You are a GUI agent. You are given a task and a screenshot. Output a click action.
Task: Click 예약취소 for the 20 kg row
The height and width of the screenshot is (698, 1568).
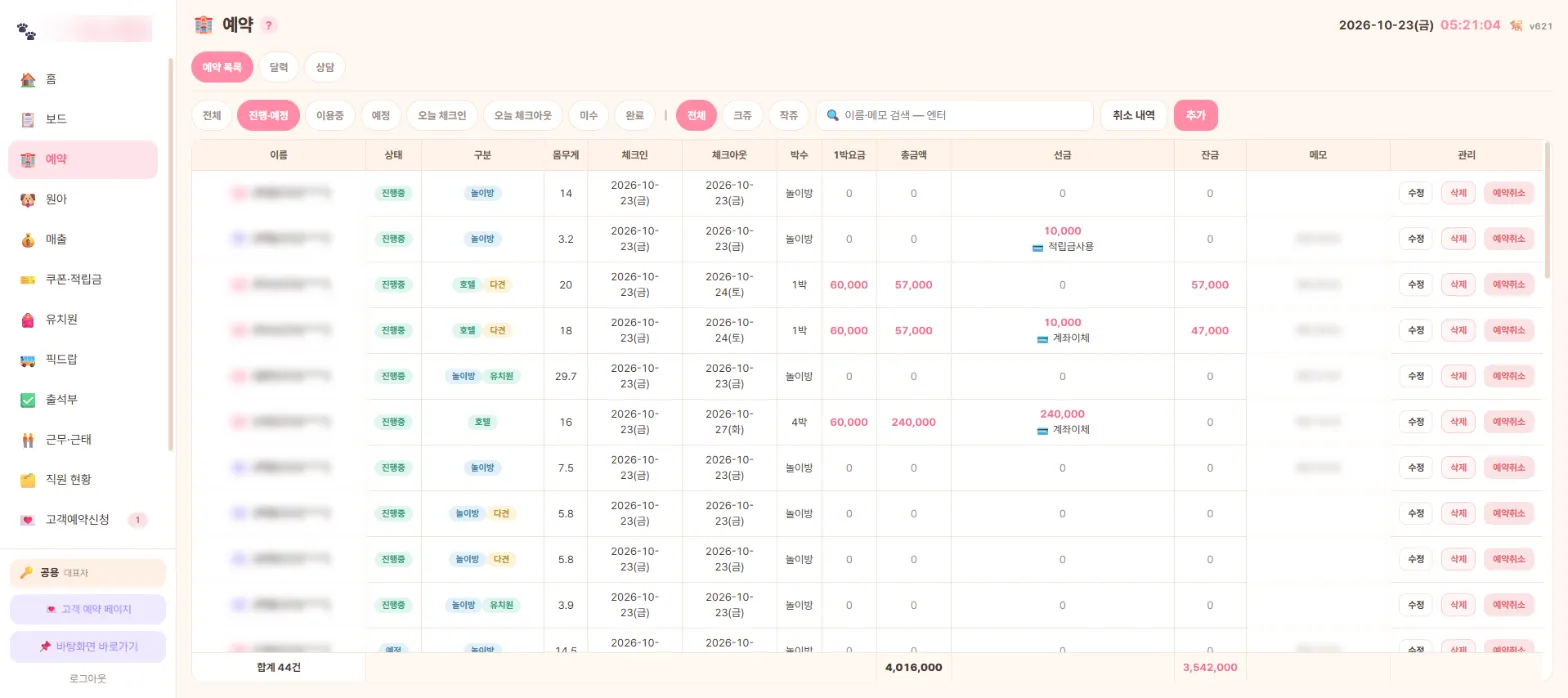click(1509, 285)
